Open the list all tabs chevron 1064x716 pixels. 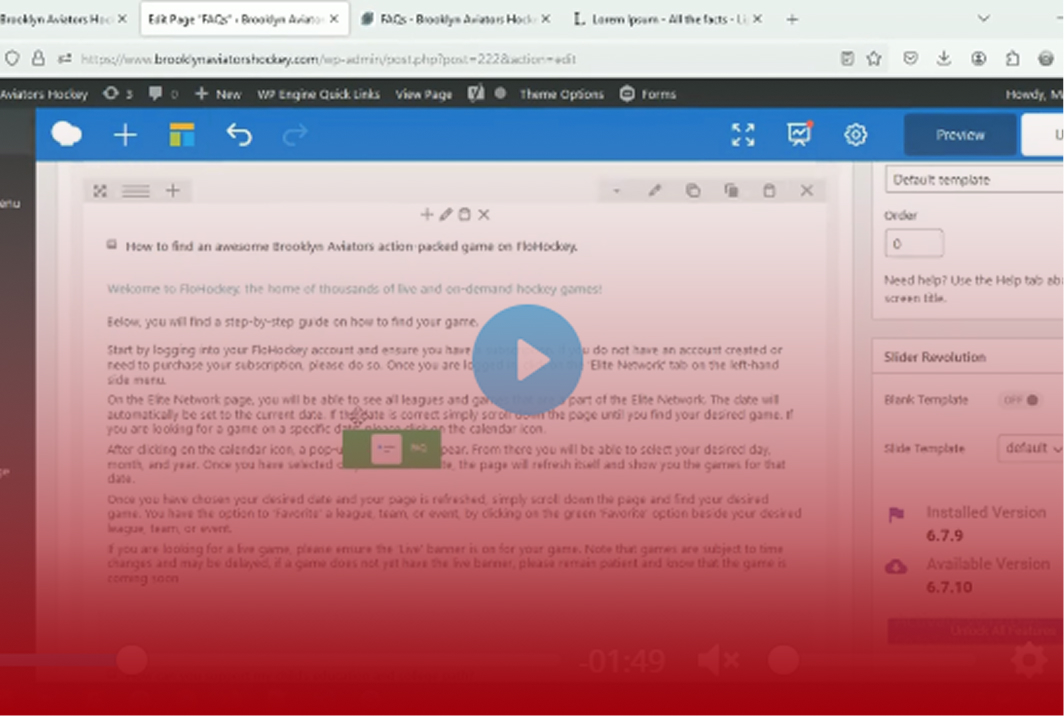click(x=983, y=18)
